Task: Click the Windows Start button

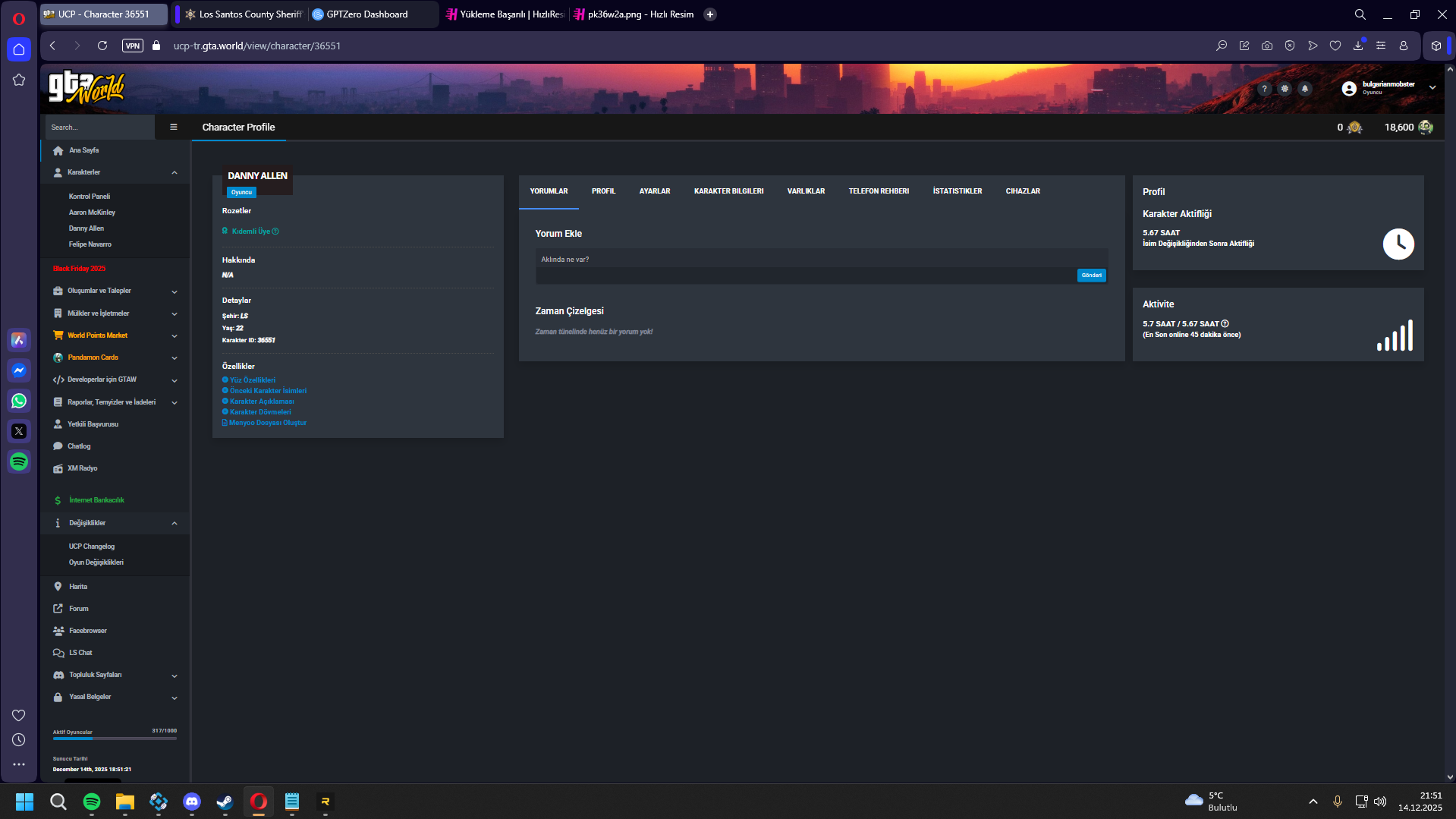Action: 25,801
